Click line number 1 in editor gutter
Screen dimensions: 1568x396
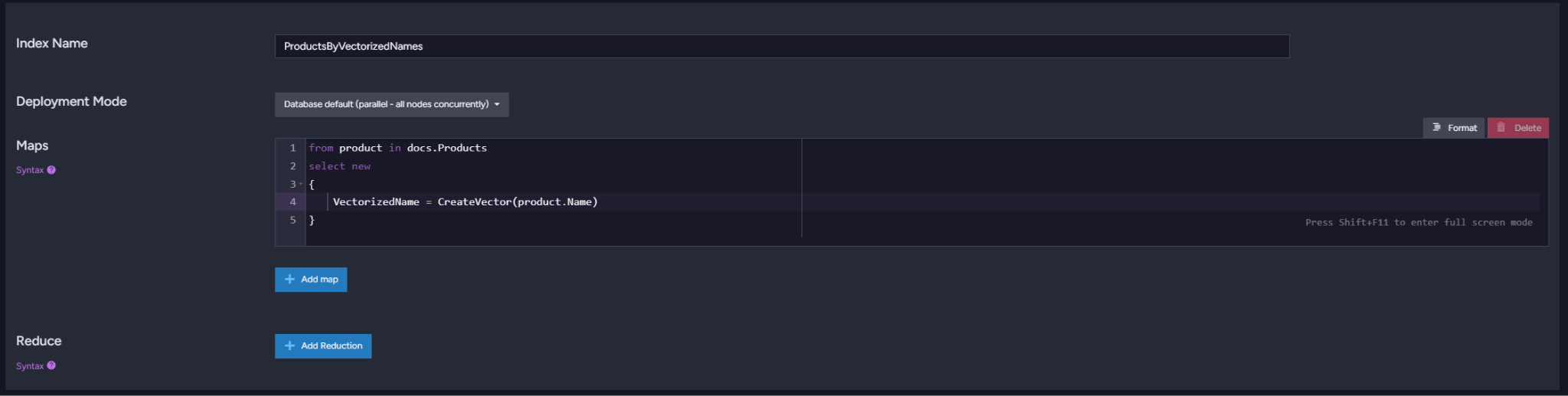[292, 148]
